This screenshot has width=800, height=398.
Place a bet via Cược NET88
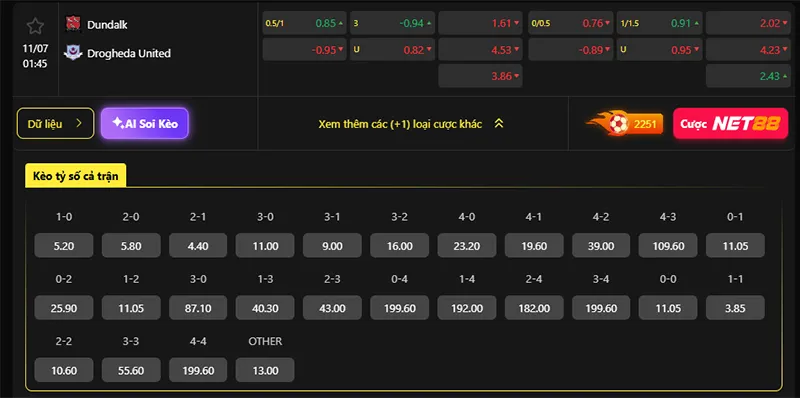coord(731,123)
